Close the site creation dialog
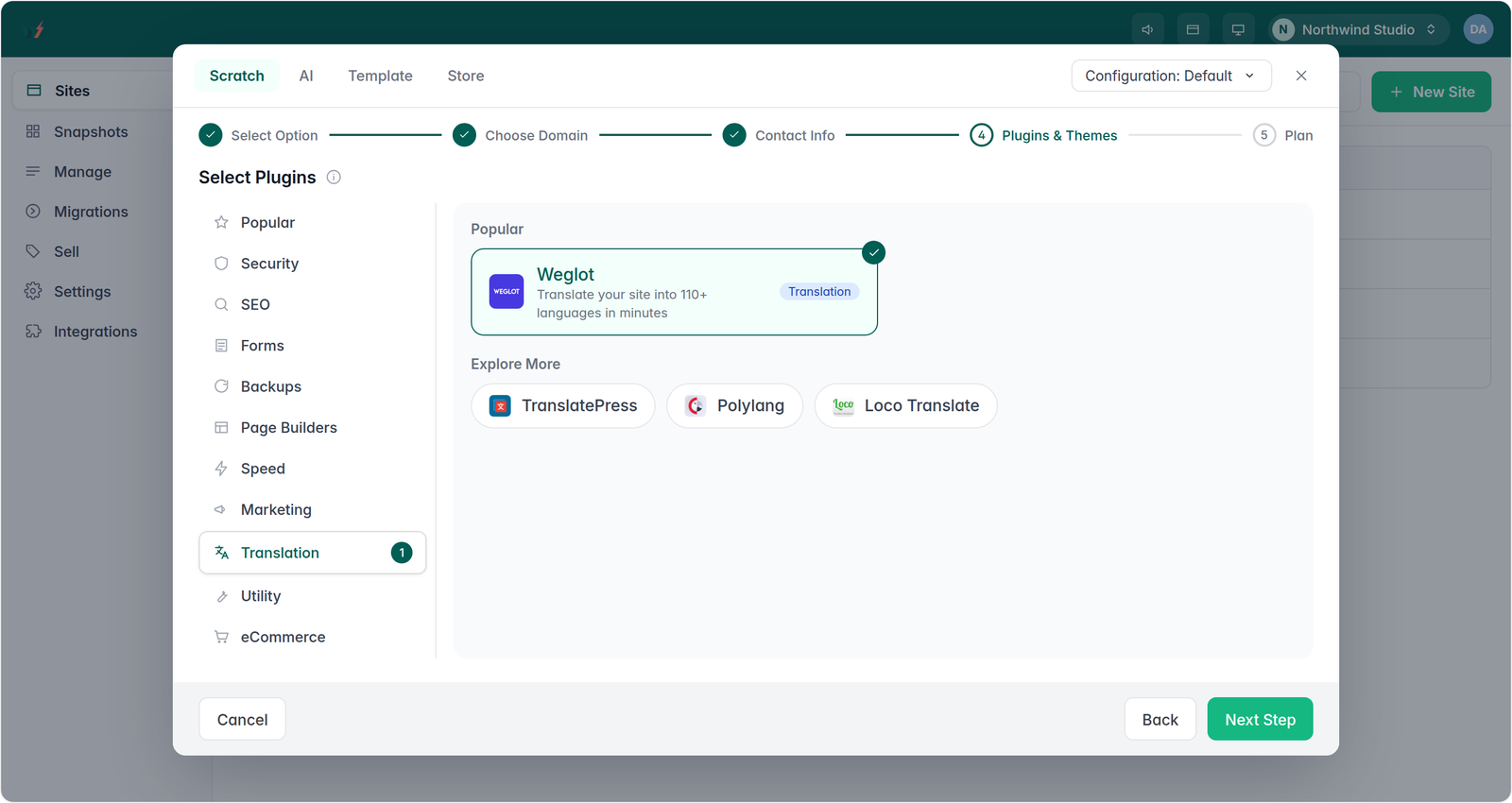 coord(1301,76)
